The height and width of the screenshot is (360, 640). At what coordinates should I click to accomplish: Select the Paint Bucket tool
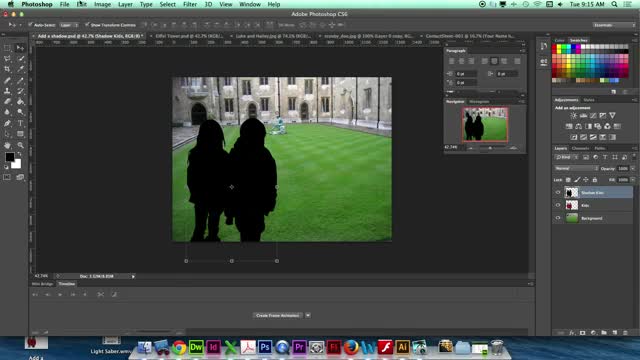pos(20,102)
